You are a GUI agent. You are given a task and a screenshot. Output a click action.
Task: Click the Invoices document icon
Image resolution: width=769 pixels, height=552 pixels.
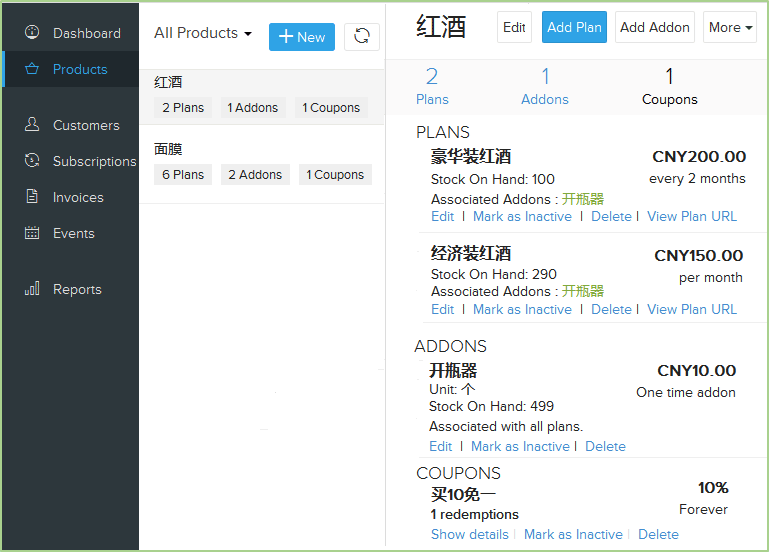click(x=32, y=197)
